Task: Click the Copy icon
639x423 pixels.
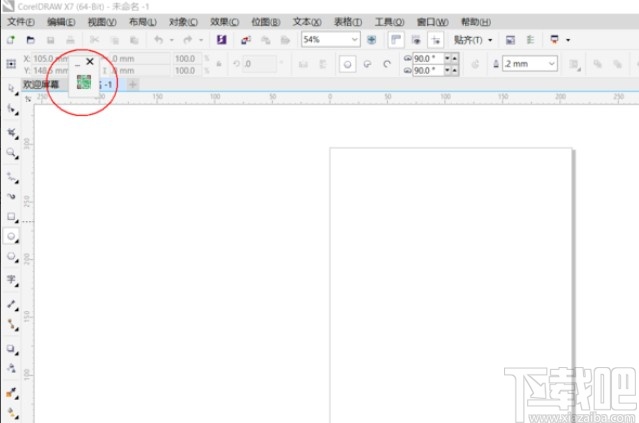Action: (x=115, y=40)
